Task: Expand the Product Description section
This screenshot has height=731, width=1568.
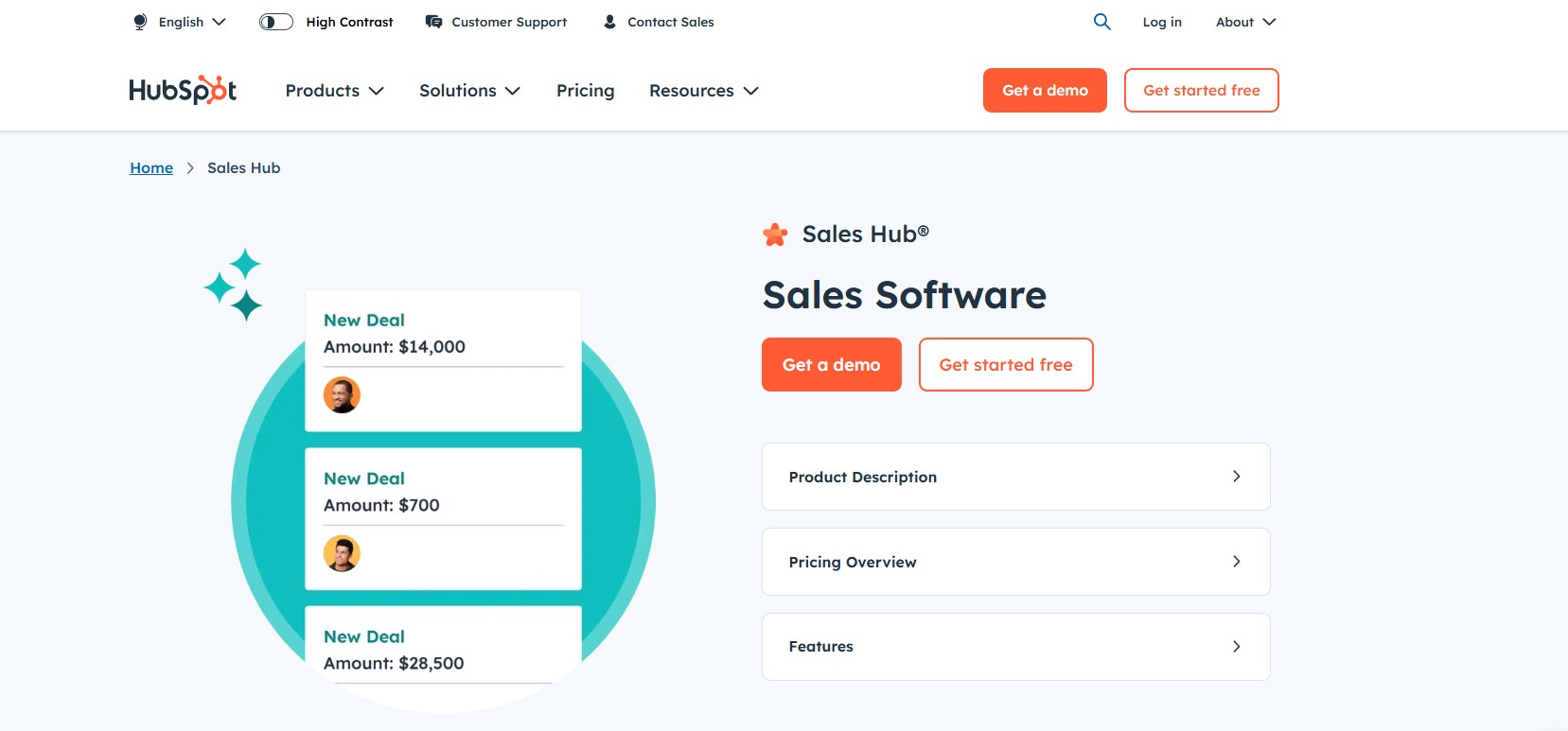Action: click(1015, 477)
